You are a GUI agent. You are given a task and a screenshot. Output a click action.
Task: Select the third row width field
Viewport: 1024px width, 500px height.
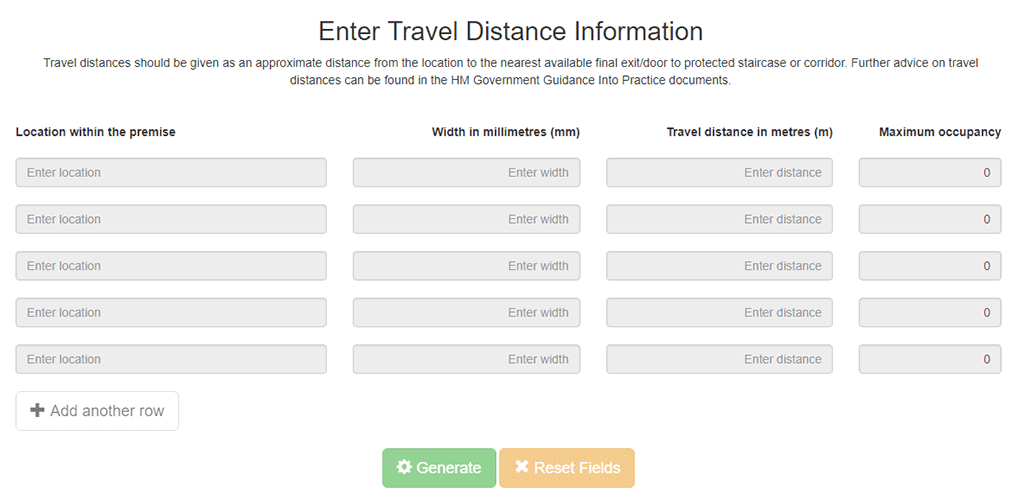(x=466, y=266)
